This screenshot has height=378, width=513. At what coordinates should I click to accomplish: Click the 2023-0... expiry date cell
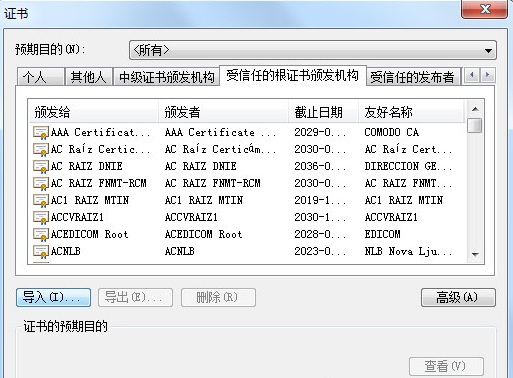pyautogui.click(x=320, y=252)
